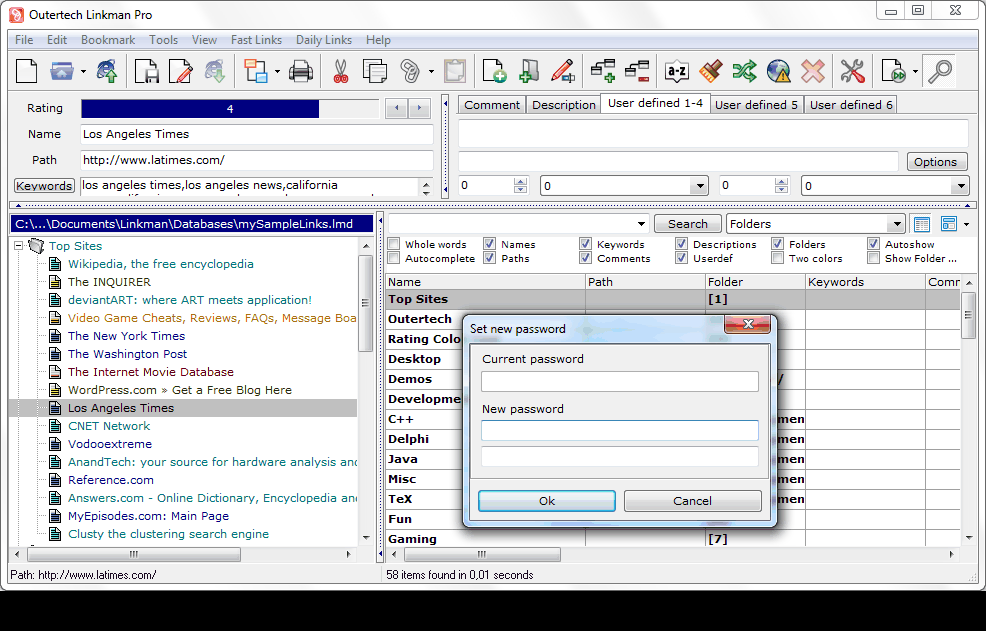Close the Set new password dialog
The width and height of the screenshot is (986, 631).
coord(748,324)
